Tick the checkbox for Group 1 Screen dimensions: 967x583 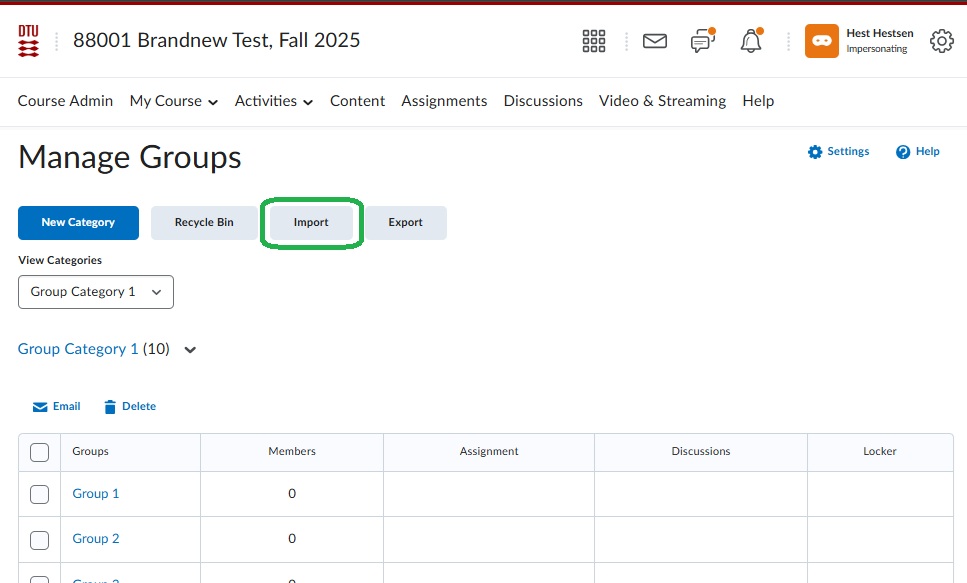(40, 494)
